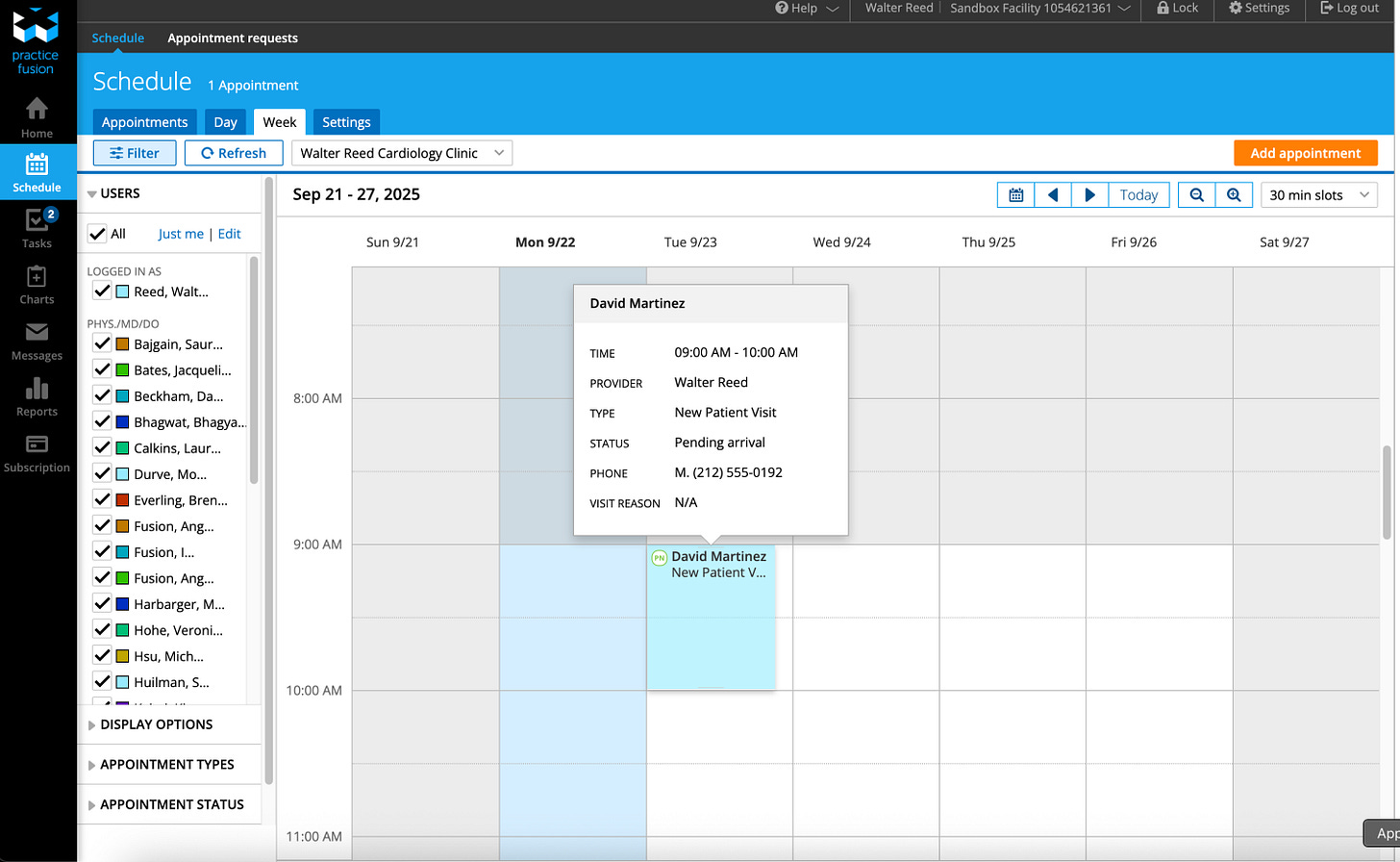The width and height of the screenshot is (1400, 862).
Task: Expand DISPLAY OPTIONS section
Action: (x=150, y=724)
